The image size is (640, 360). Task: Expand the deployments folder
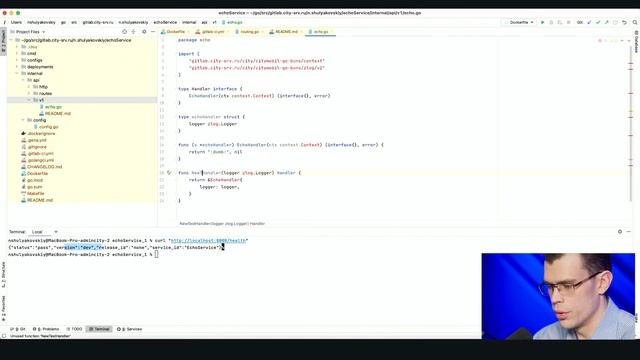point(17,67)
